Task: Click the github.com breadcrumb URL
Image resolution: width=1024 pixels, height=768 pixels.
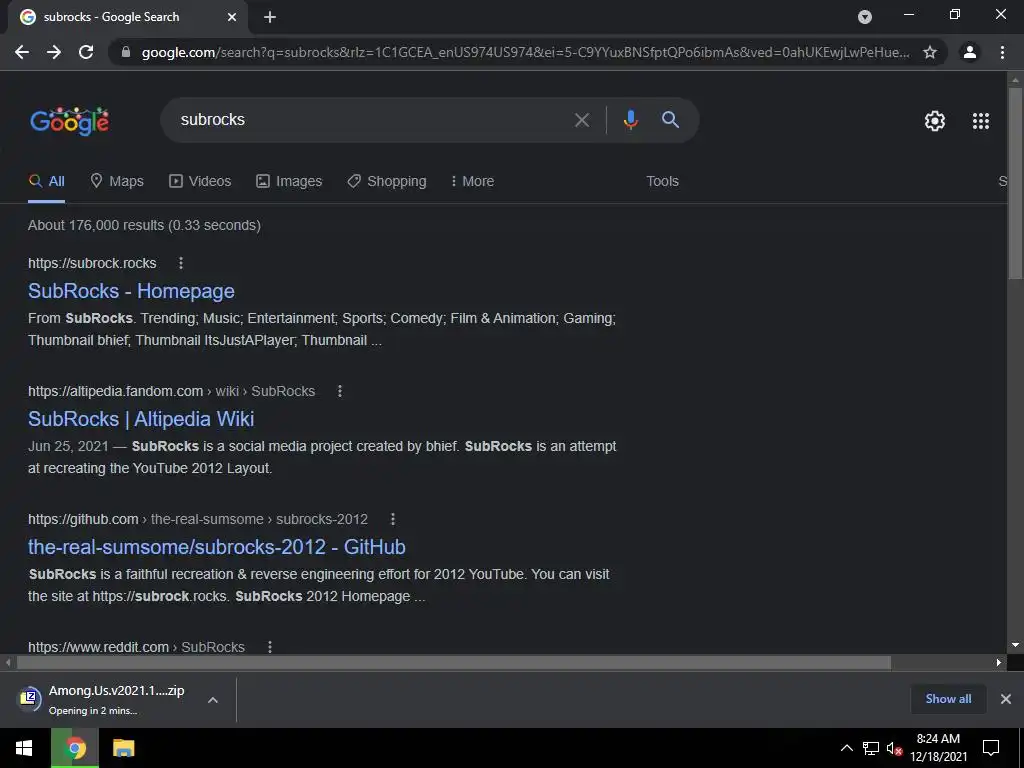Action: click(x=198, y=519)
